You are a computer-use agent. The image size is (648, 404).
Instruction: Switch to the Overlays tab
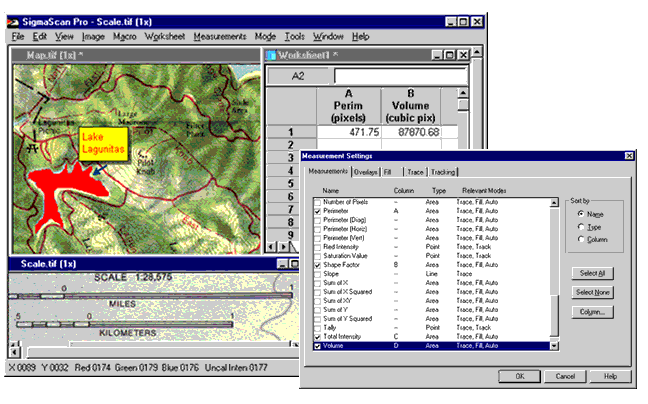pos(366,172)
